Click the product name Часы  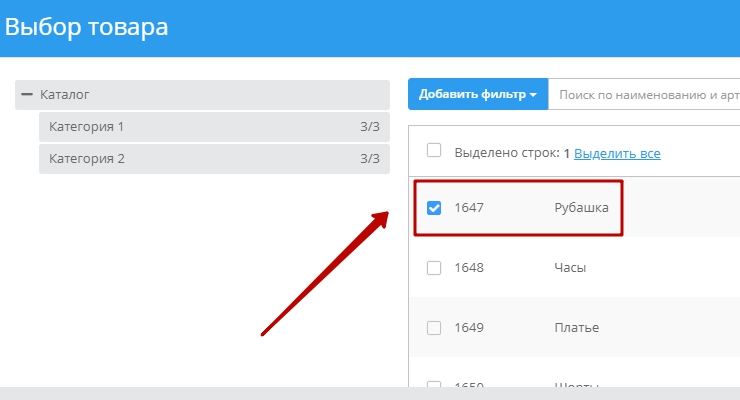570,268
